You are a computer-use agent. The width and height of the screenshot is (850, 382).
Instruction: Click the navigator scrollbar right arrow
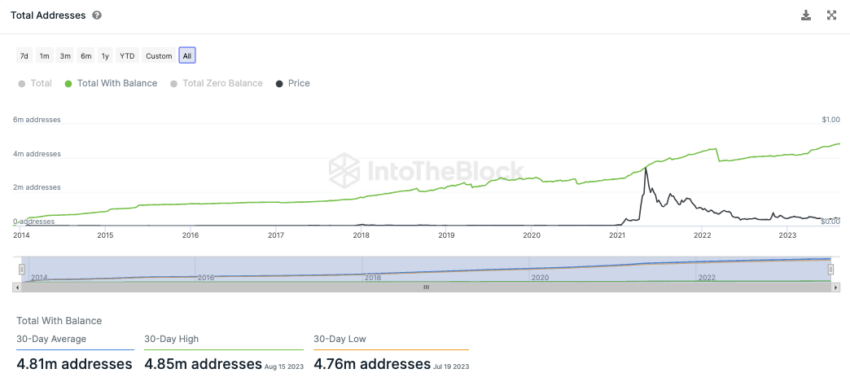[x=834, y=287]
